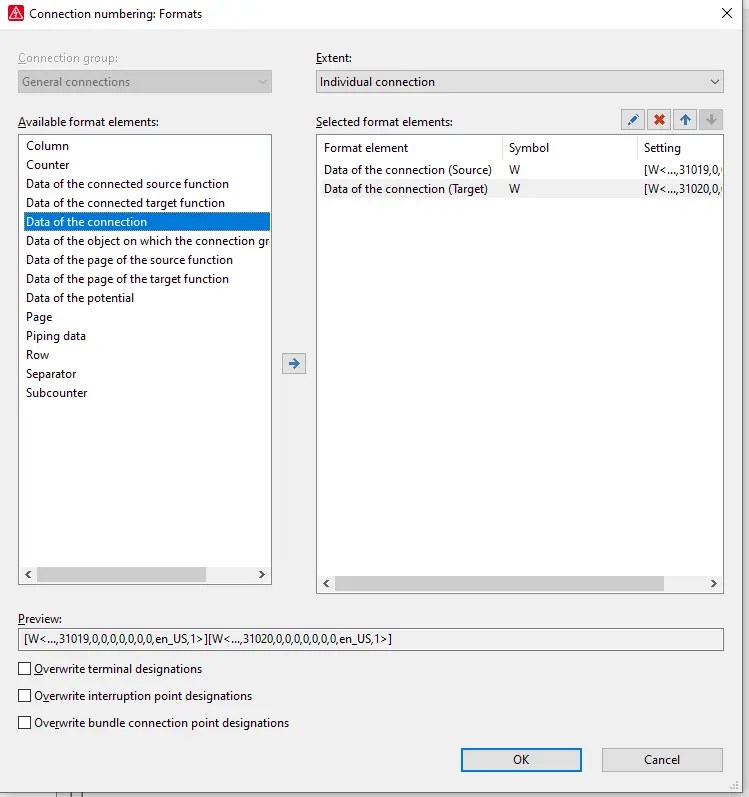Screen dimensions: 749x797
Task: Enable Overwrite interruption point designations
Action: 24,695
